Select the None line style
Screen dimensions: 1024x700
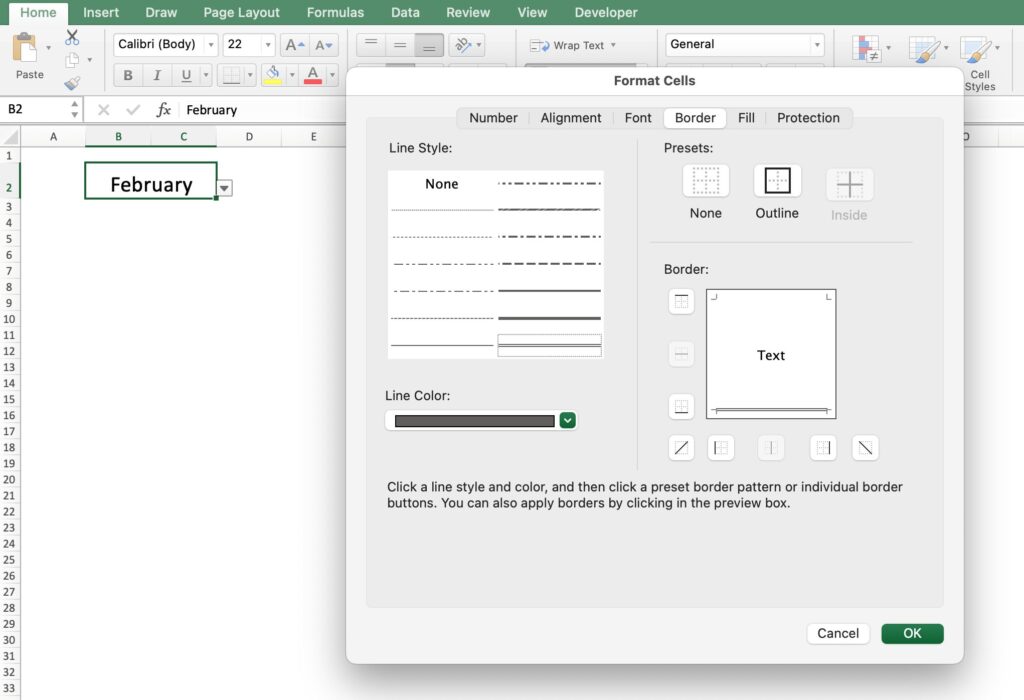tap(441, 184)
